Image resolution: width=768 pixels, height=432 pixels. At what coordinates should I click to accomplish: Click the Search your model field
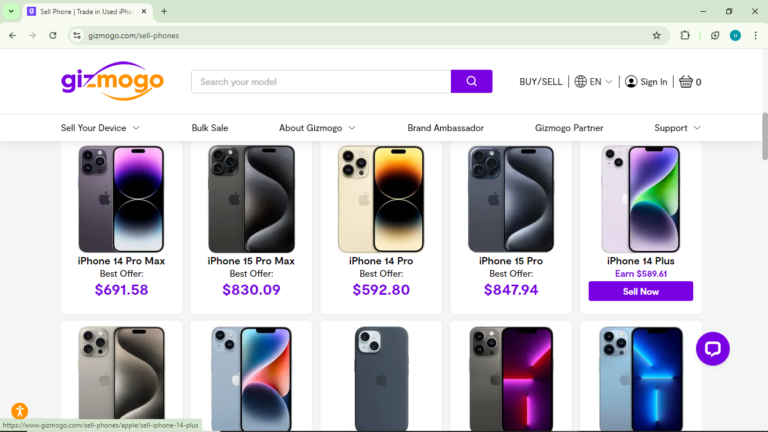321,81
